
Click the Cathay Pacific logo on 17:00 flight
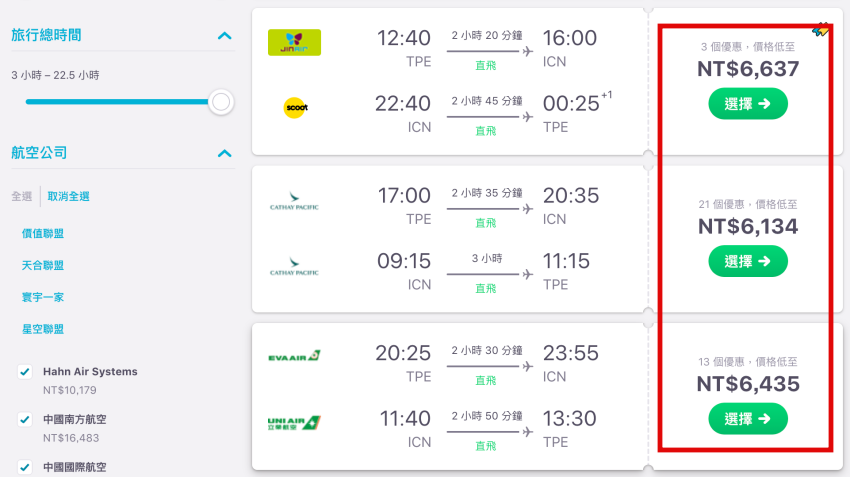pyautogui.click(x=294, y=201)
